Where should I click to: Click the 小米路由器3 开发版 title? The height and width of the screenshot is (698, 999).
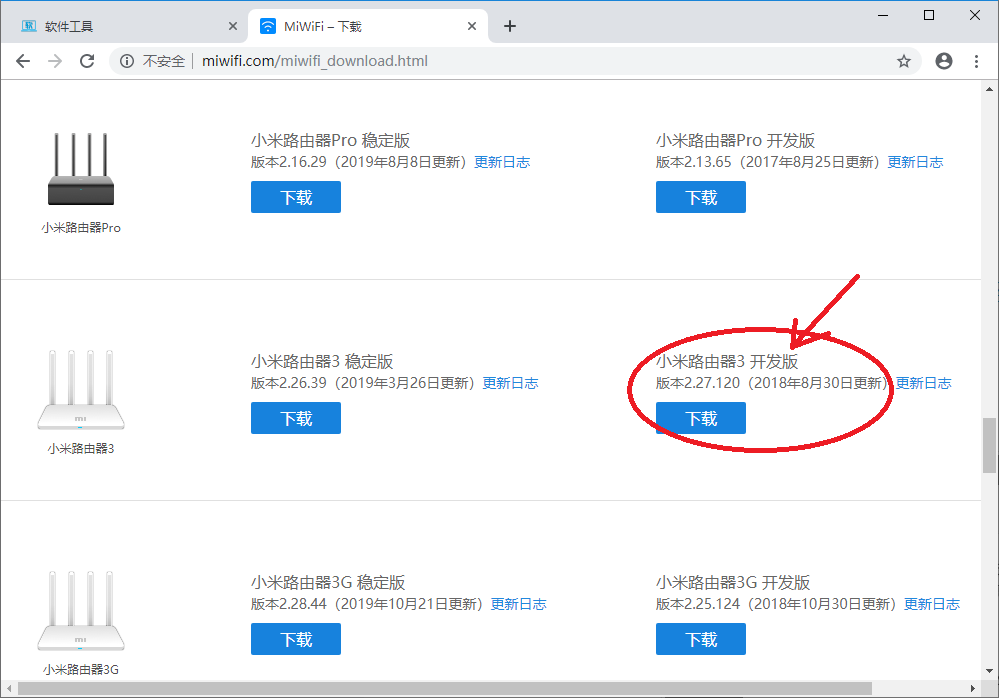pyautogui.click(x=727, y=362)
